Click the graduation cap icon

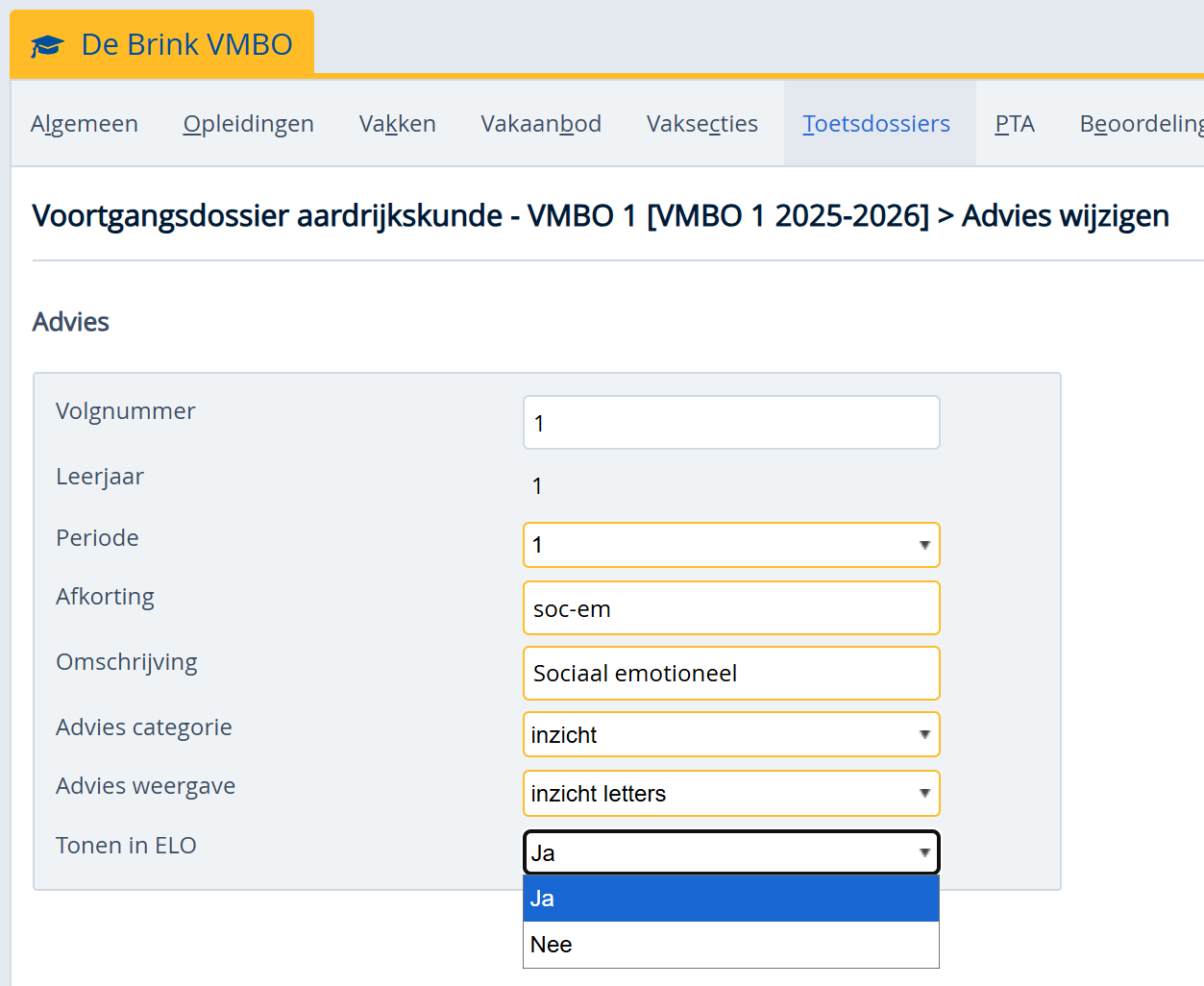[x=47, y=45]
